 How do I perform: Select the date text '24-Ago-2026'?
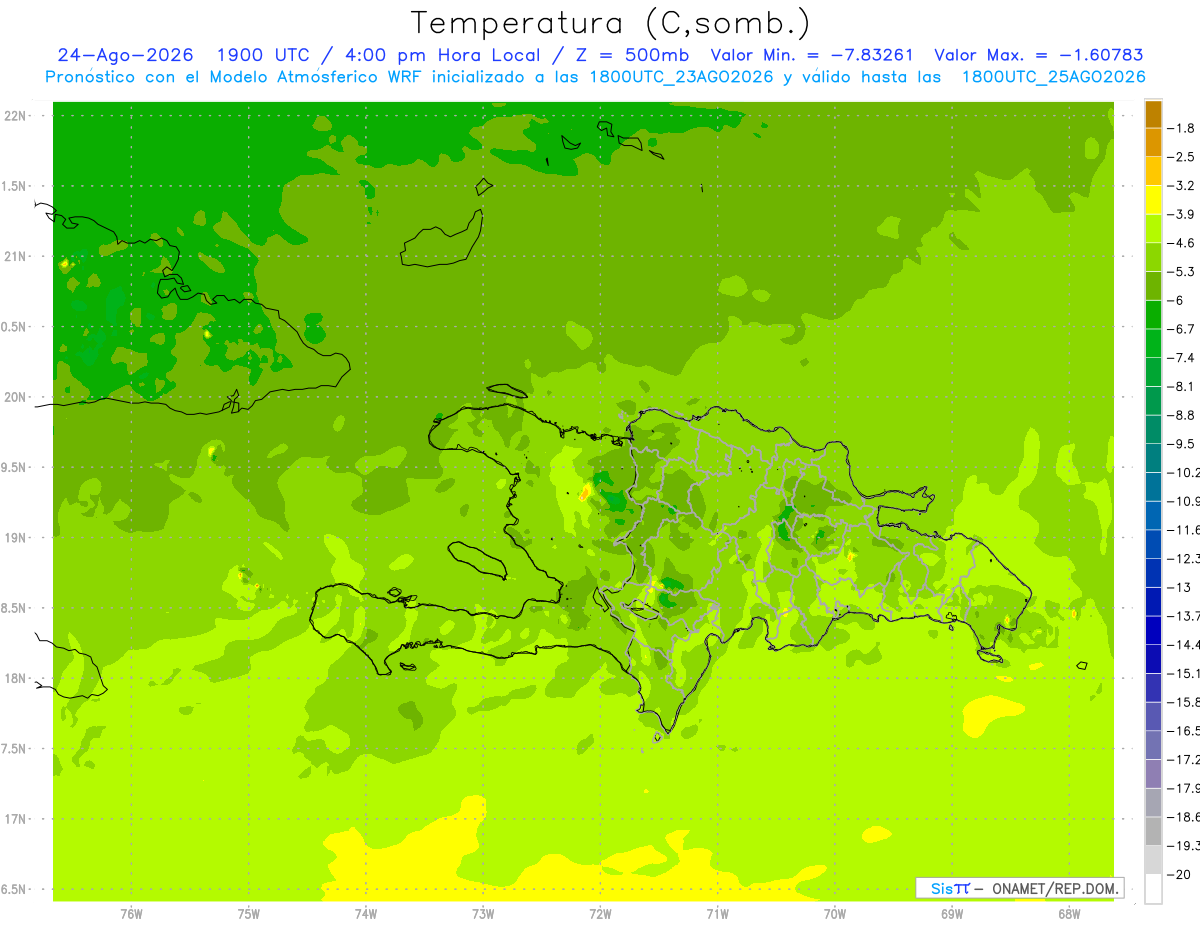(125, 55)
